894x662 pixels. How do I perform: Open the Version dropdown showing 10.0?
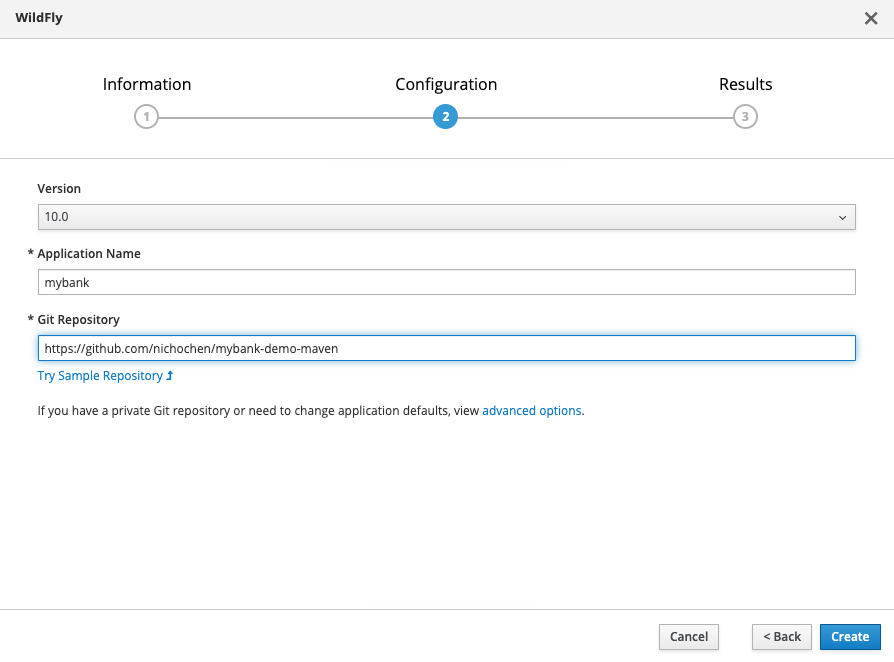coord(446,217)
